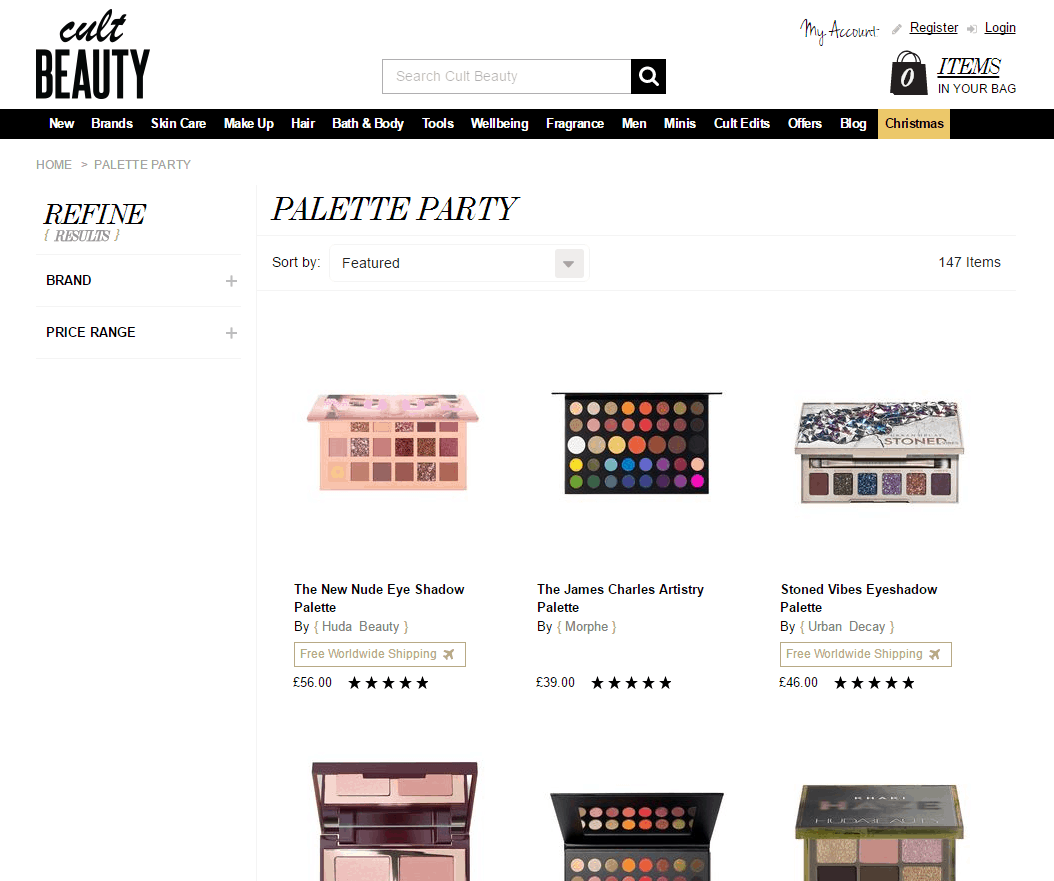This screenshot has height=881, width=1054.
Task: Open the Christmas tab
Action: tap(914, 124)
